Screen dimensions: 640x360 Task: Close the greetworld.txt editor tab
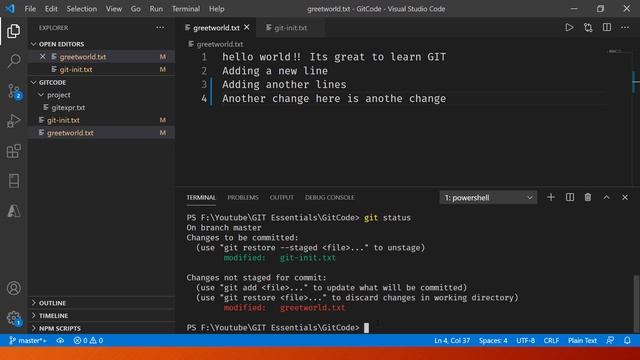(x=247, y=27)
